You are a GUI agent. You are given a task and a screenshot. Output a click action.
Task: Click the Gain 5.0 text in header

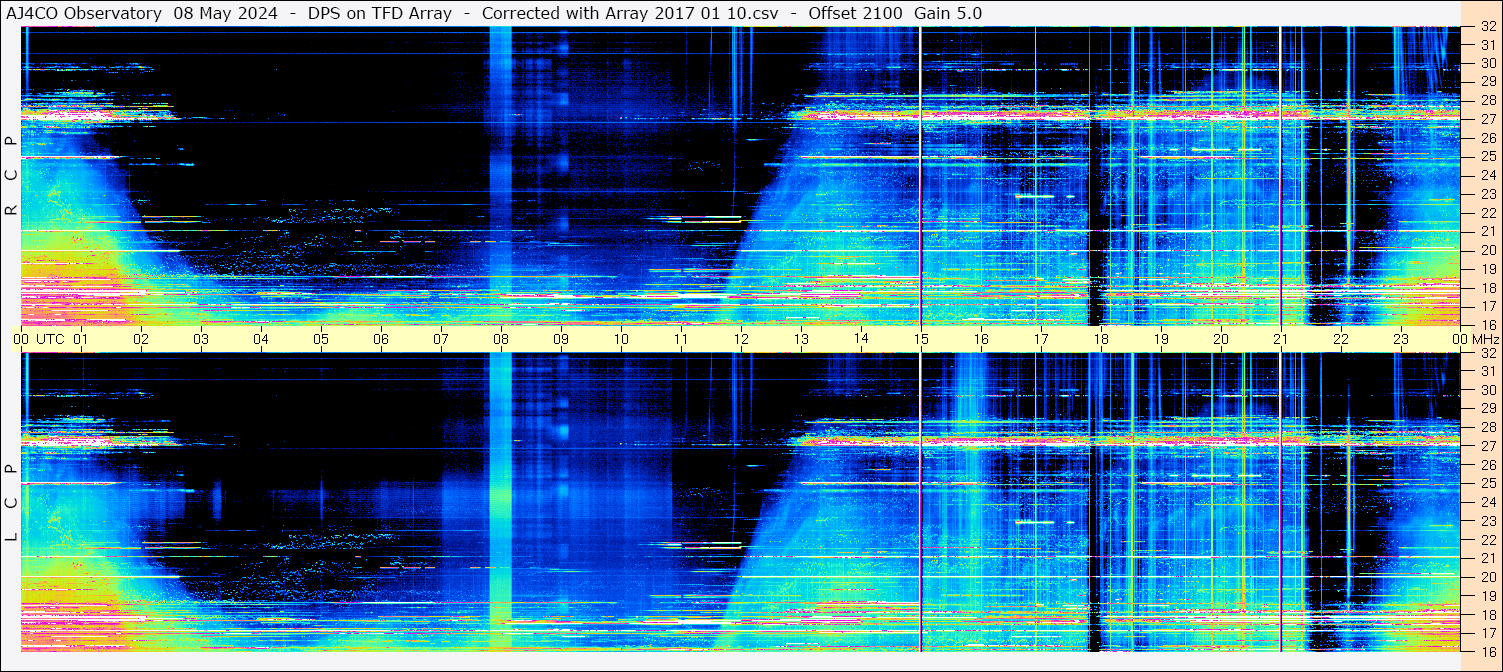[x=948, y=13]
